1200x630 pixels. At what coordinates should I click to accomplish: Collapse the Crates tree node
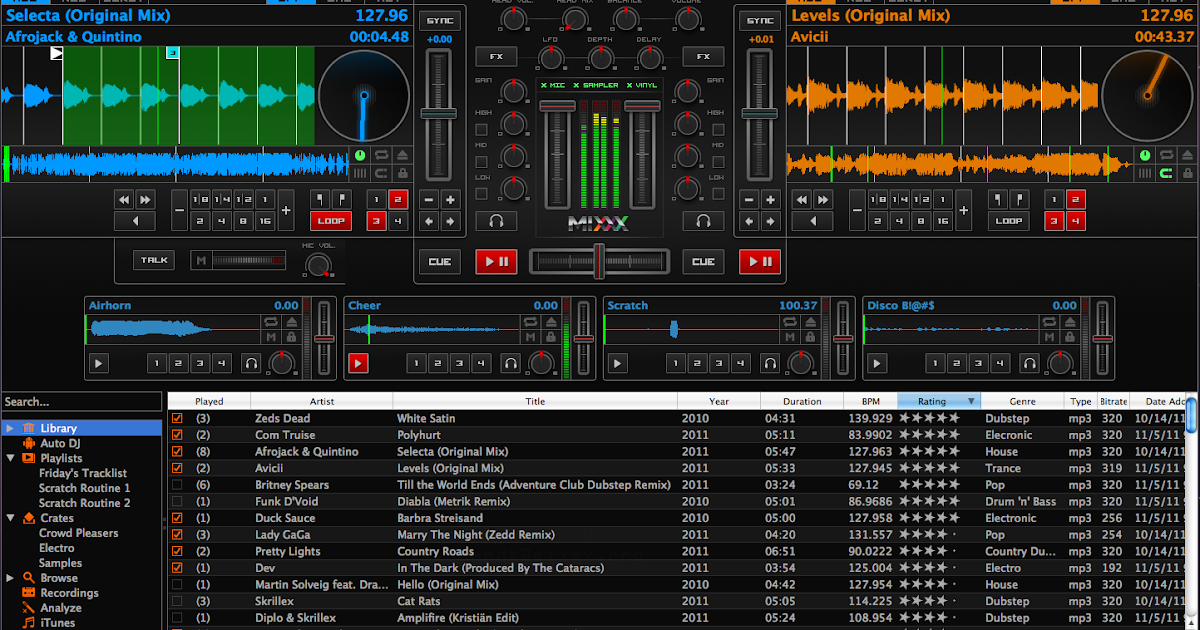click(10, 518)
